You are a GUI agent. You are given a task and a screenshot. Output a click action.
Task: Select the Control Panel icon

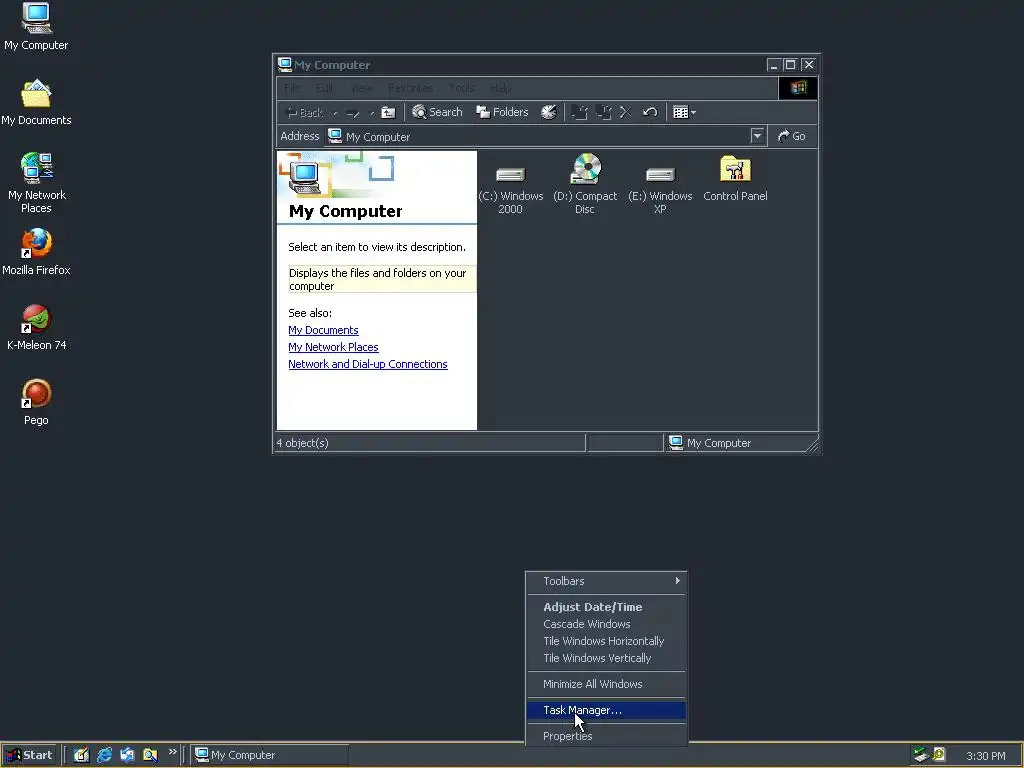click(x=735, y=178)
